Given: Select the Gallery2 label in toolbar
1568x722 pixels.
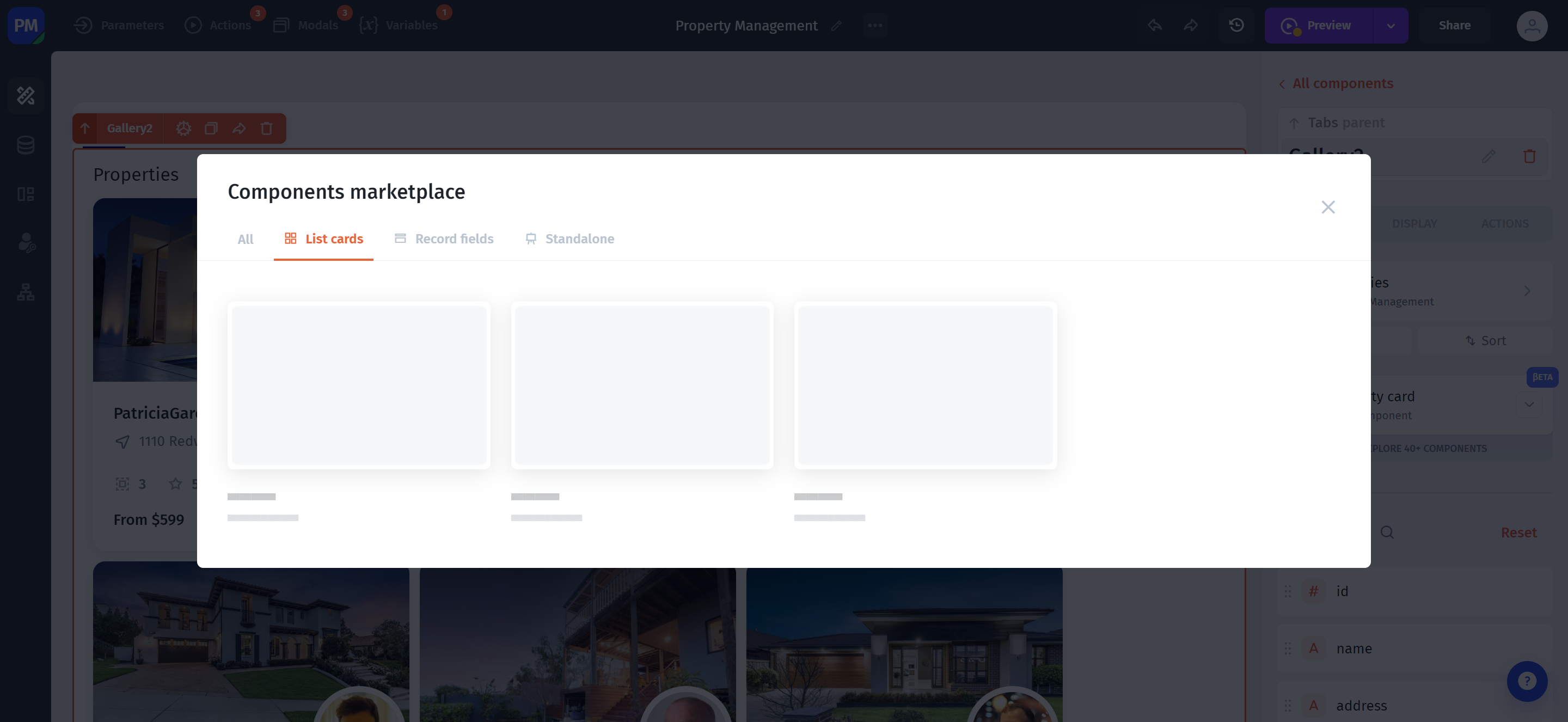Looking at the screenshot, I should 130,129.
